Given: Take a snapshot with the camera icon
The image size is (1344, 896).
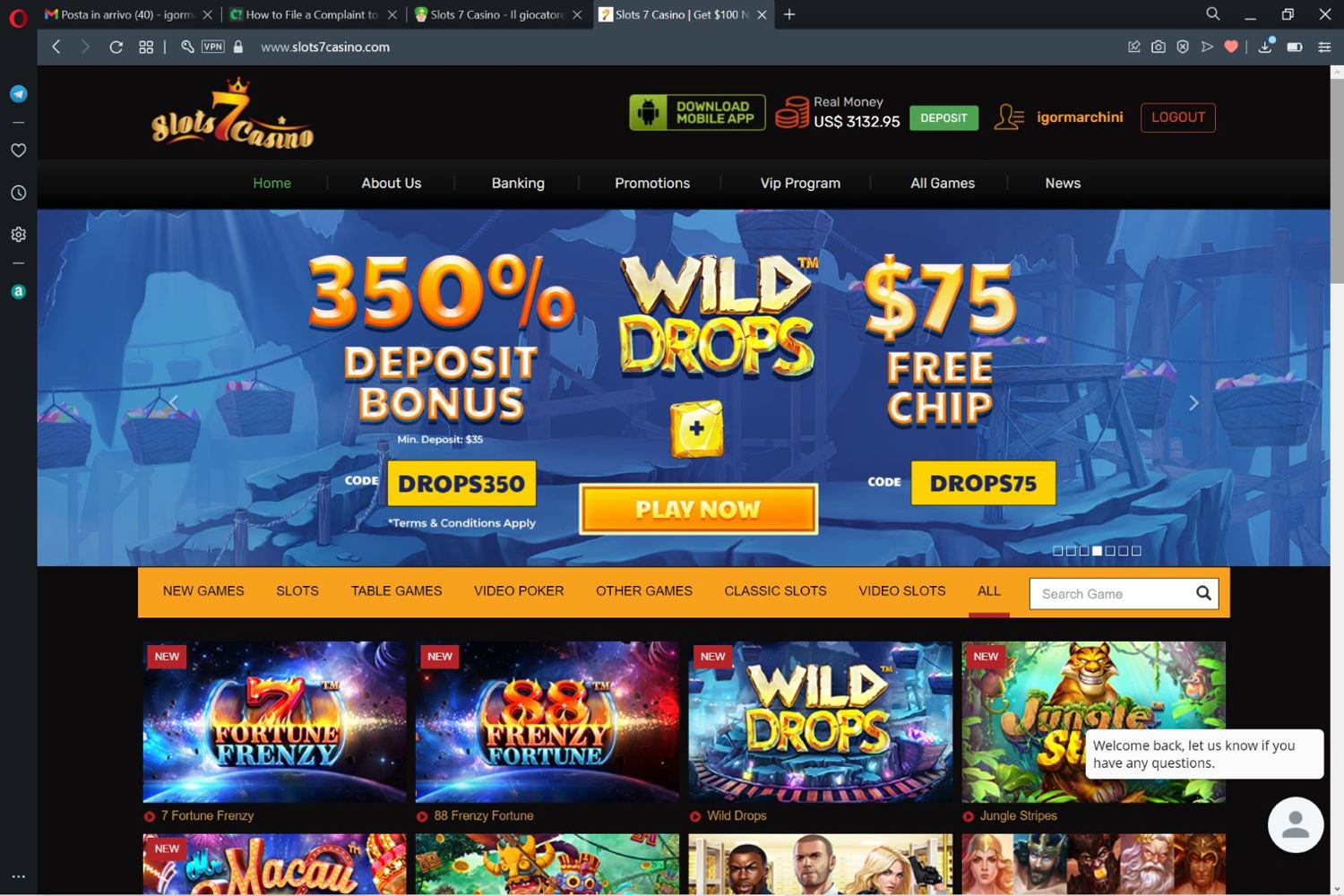Looking at the screenshot, I should point(1159,47).
